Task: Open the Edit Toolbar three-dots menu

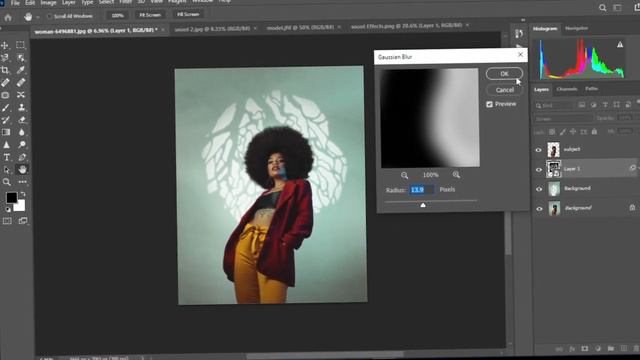Action: tap(22, 182)
